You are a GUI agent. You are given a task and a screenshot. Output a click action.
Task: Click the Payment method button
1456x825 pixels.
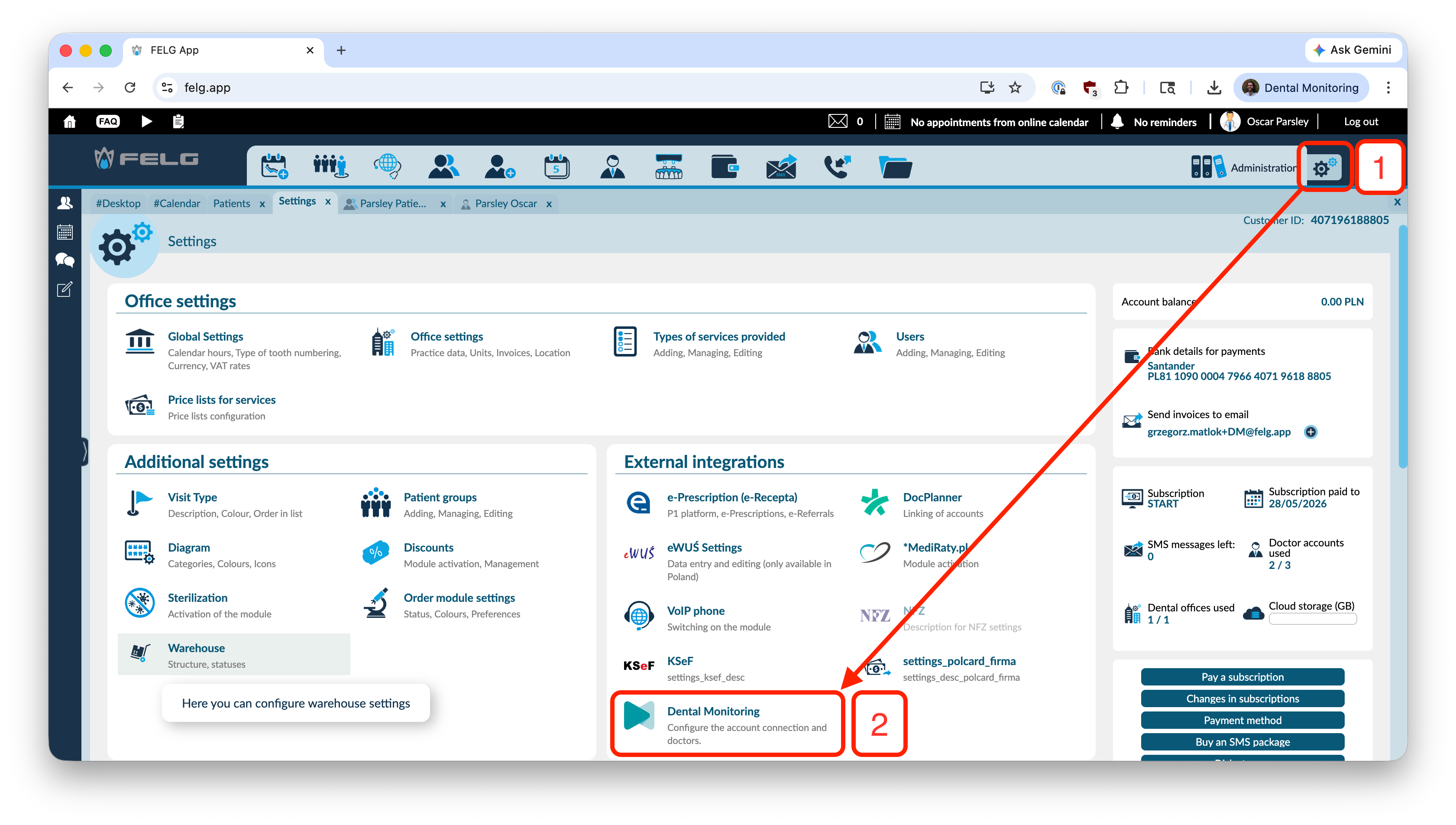(1242, 720)
